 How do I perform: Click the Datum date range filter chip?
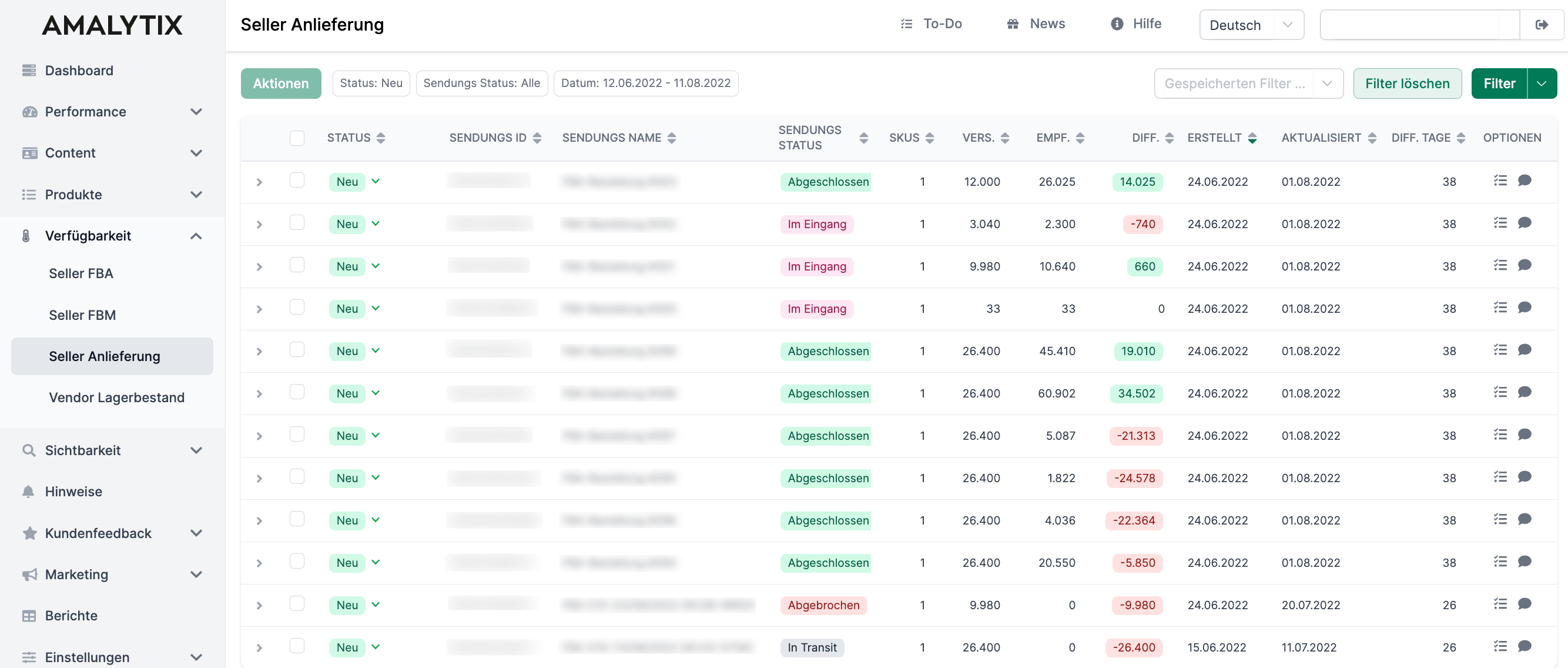pos(645,83)
